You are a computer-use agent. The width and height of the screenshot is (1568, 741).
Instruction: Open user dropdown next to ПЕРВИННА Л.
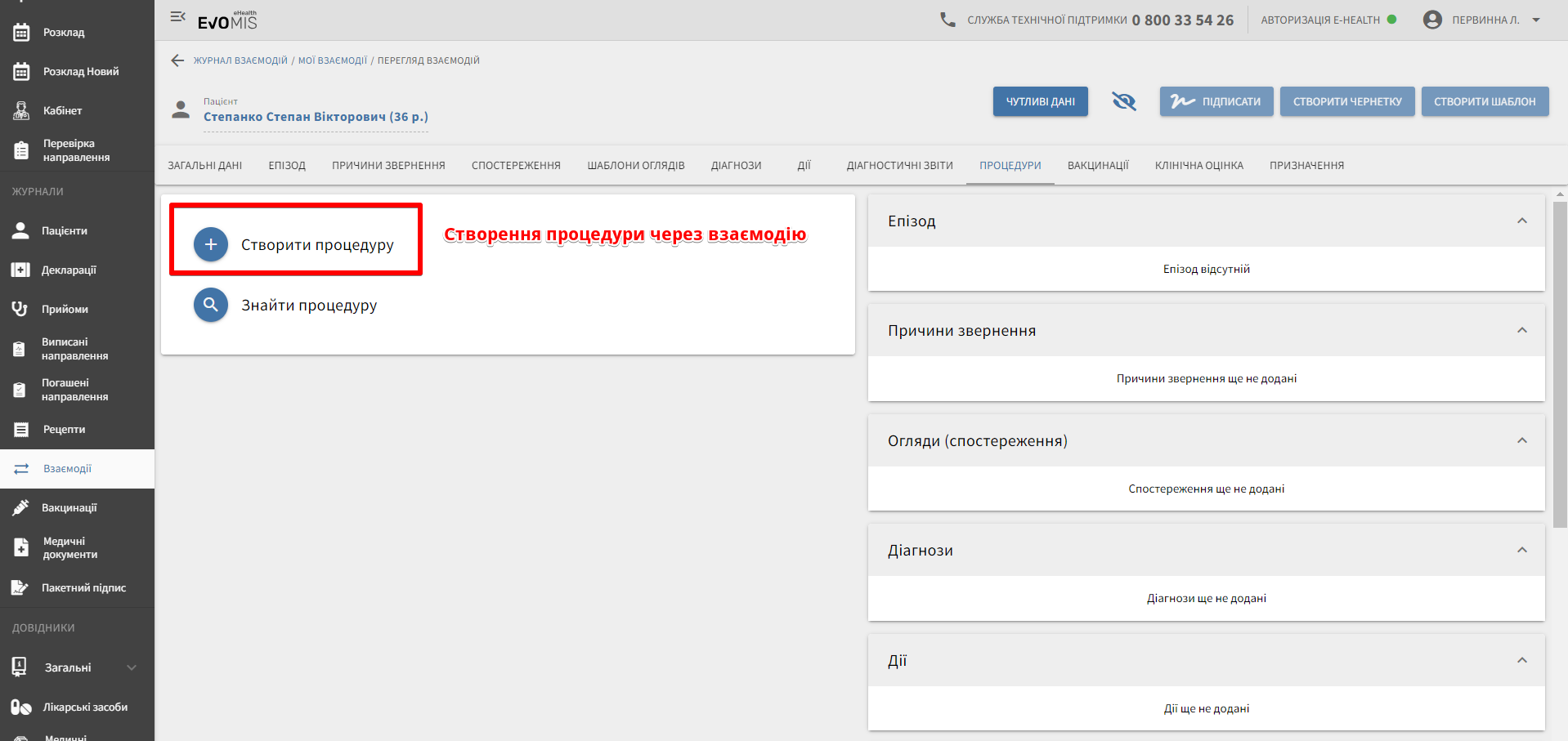tap(1536, 20)
